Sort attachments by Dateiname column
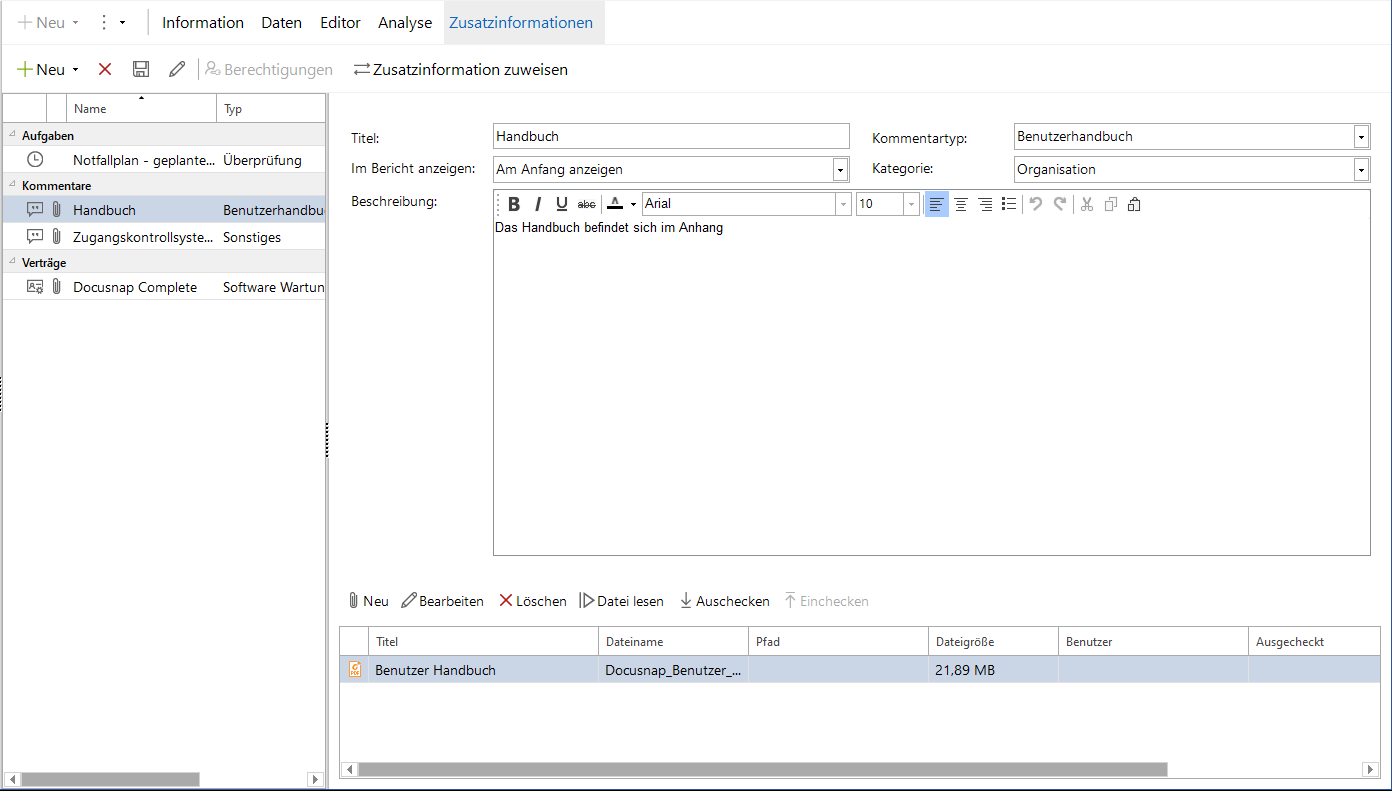Screen dimensions: 1392x791 click(673, 642)
